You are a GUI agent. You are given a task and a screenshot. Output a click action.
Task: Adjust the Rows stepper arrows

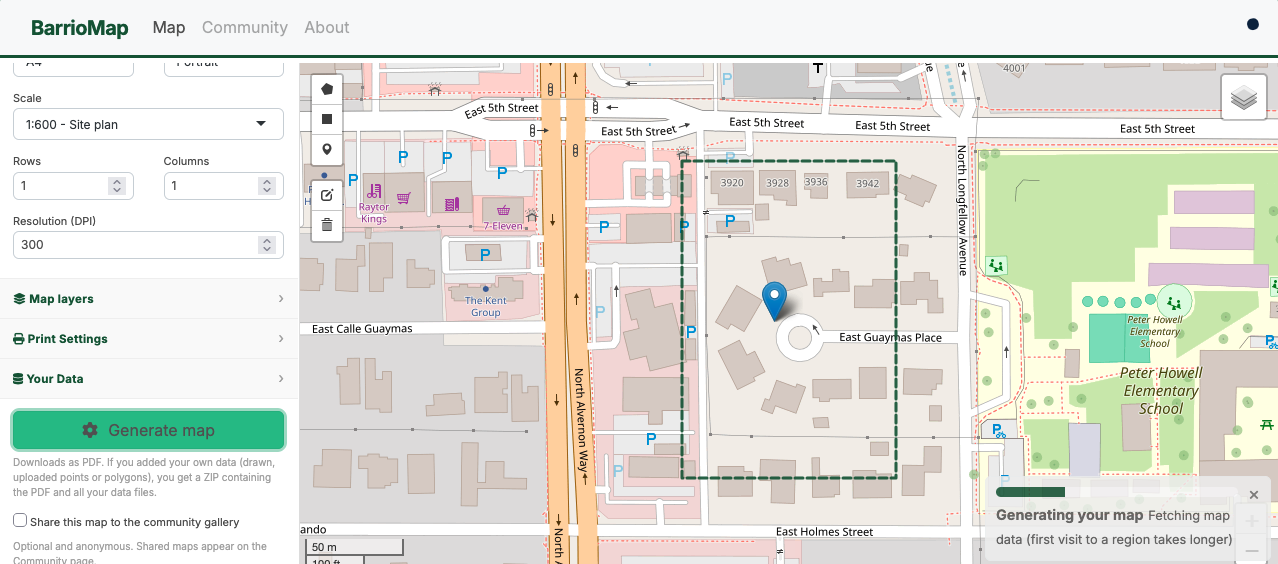tap(117, 186)
